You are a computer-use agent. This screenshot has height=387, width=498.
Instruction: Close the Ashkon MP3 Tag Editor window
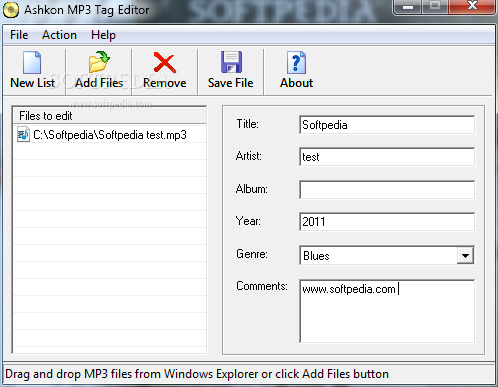pos(472,6)
